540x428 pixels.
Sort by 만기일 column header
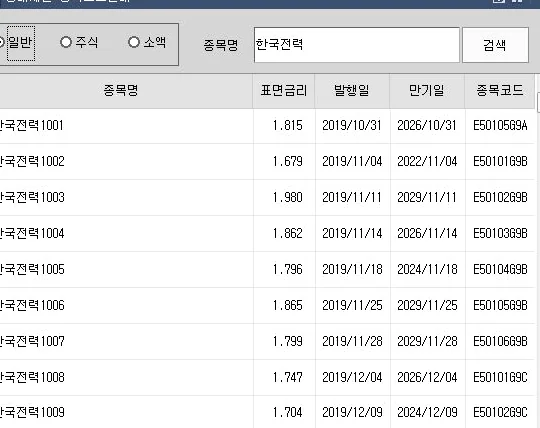pos(427,91)
